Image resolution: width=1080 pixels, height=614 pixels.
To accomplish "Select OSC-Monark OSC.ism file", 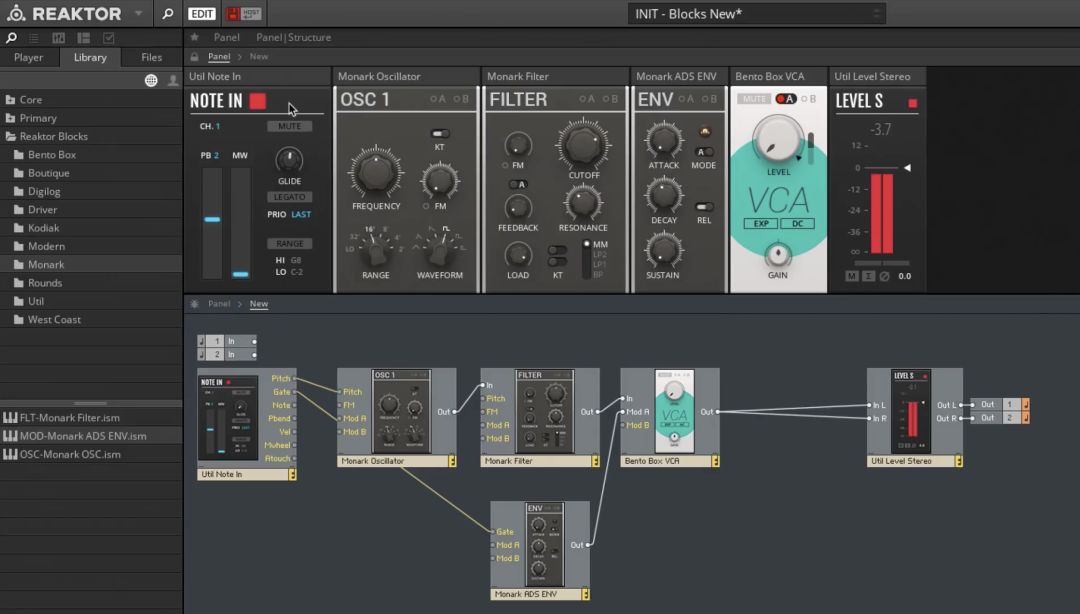I will pos(91,454).
